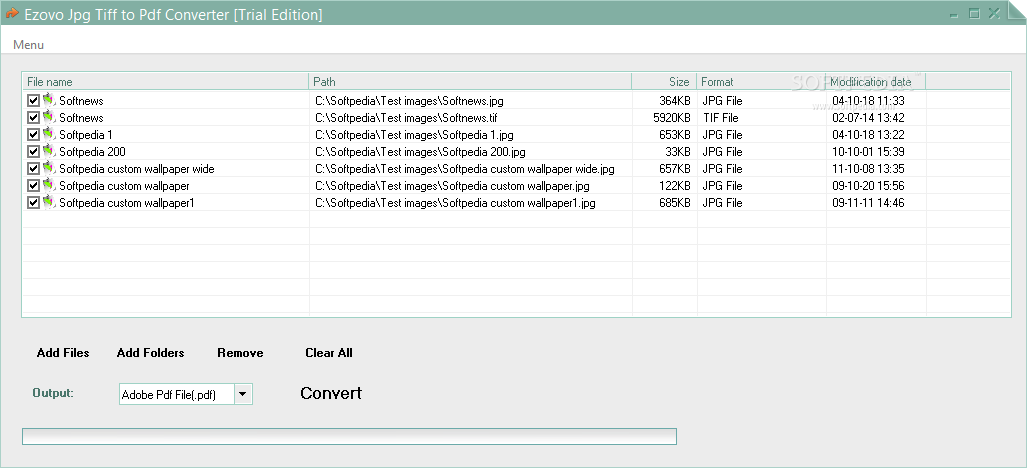Select path ending custom wallpaper1.jpg
The height and width of the screenshot is (468, 1027).
[x=455, y=203]
